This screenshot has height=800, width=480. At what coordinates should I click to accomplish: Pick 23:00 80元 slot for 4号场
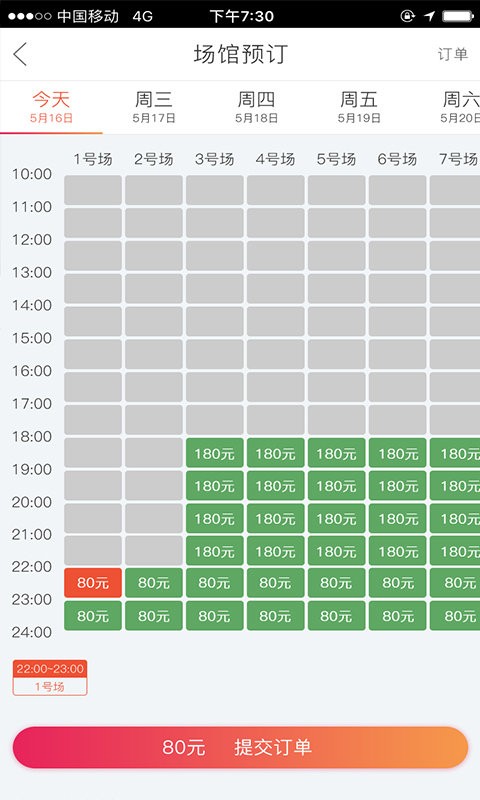(275, 615)
